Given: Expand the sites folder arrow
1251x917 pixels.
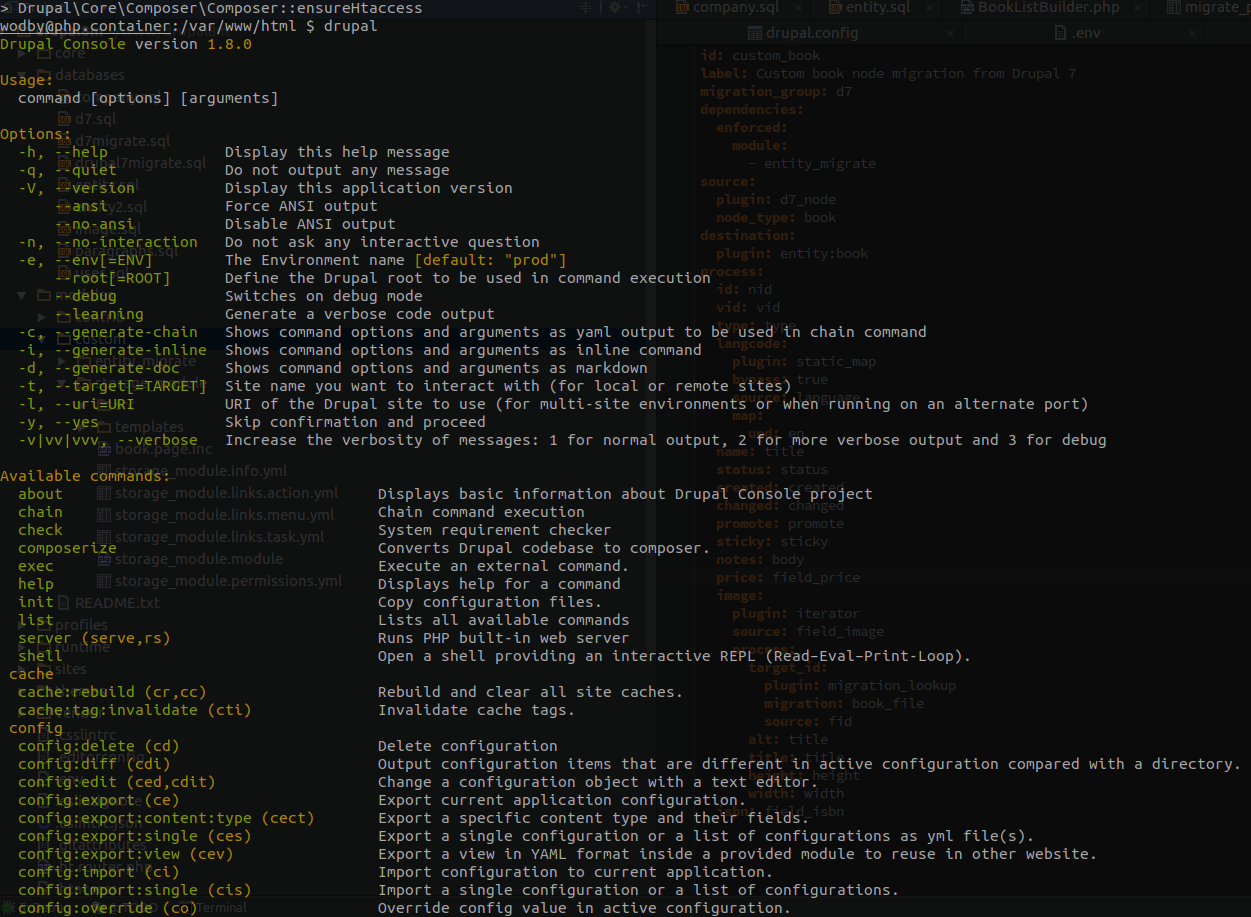Looking at the screenshot, I should [22, 669].
